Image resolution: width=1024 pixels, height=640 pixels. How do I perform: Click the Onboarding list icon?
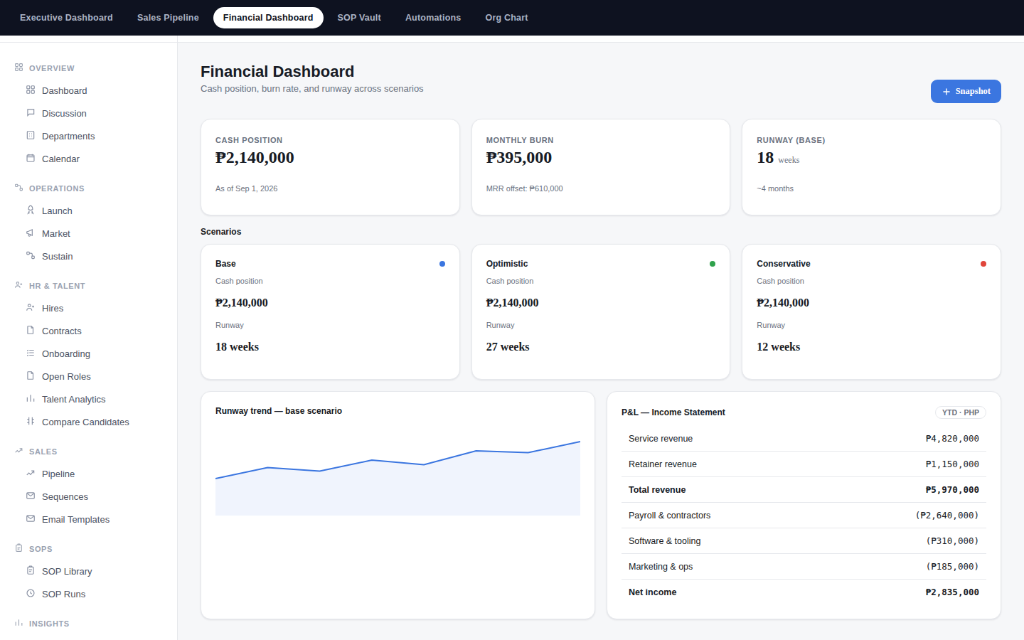coord(30,353)
